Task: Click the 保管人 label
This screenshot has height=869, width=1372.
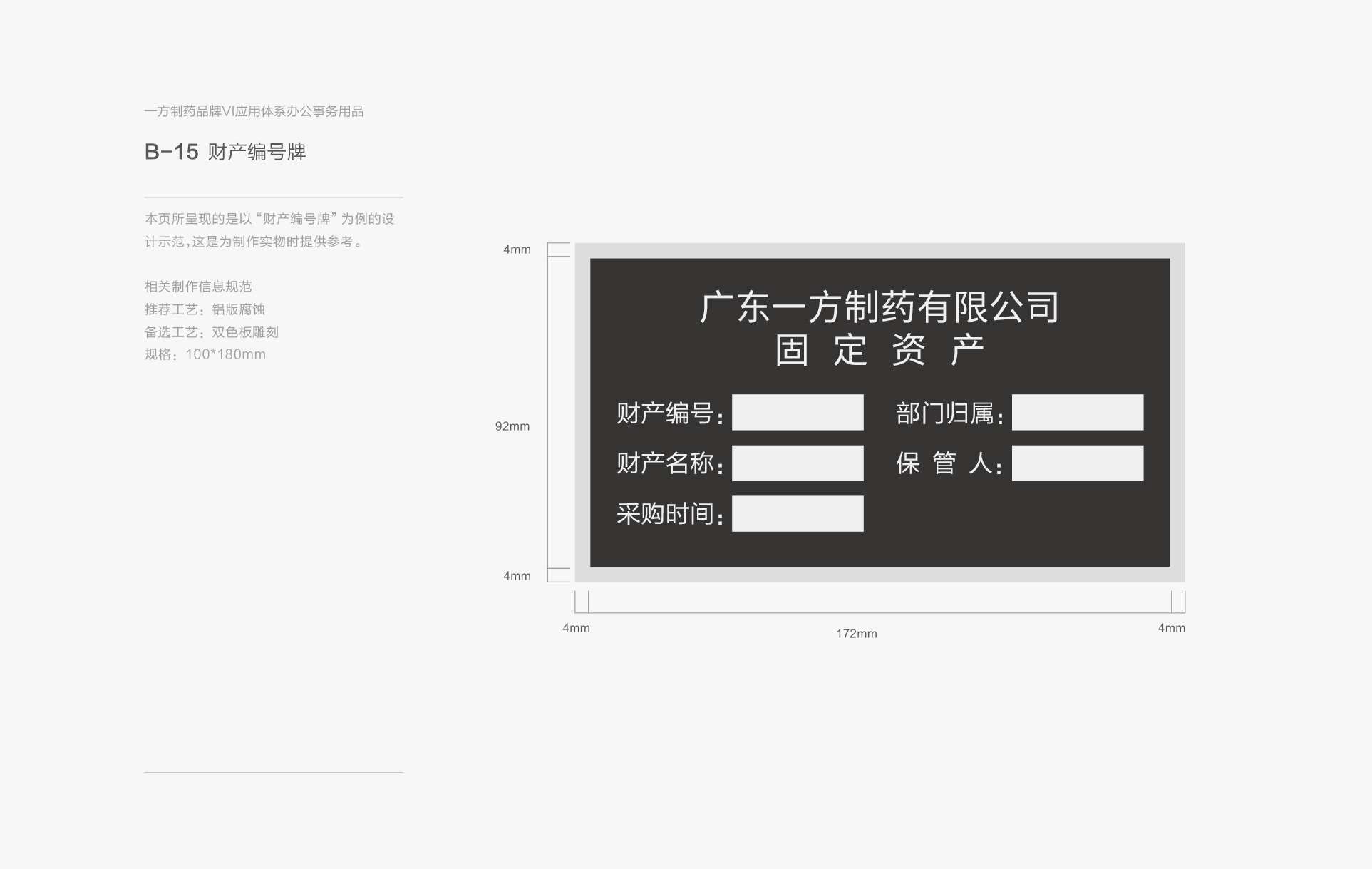Action: pos(950,463)
